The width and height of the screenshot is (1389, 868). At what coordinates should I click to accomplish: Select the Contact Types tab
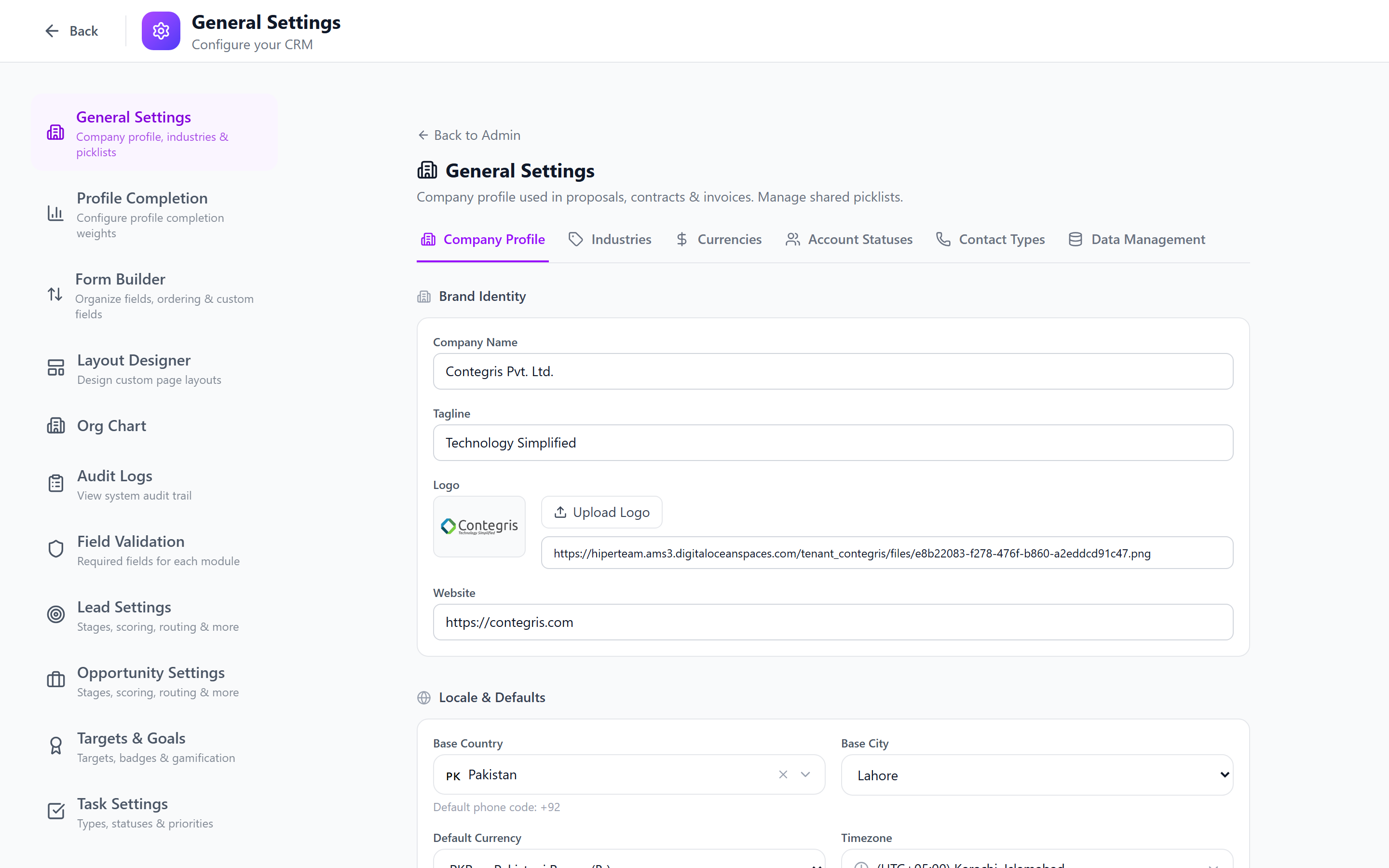pos(990,239)
